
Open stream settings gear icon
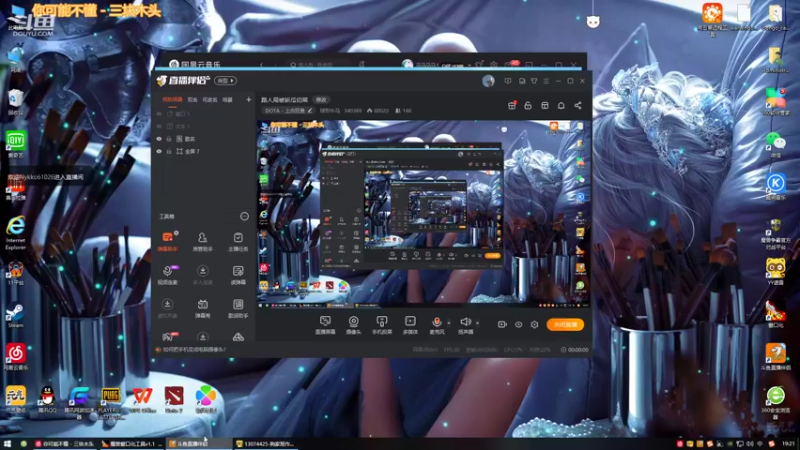point(534,324)
